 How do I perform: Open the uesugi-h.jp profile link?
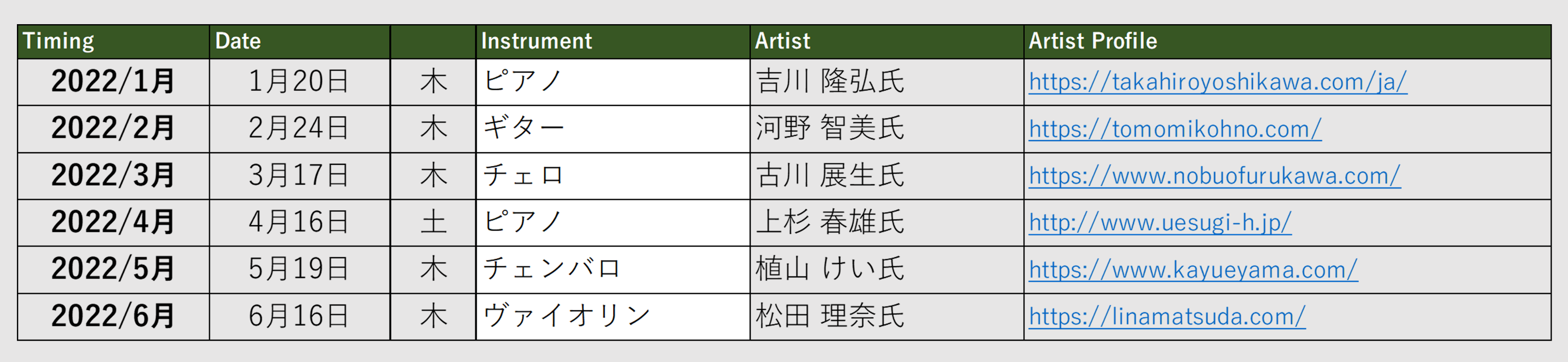point(1160,223)
